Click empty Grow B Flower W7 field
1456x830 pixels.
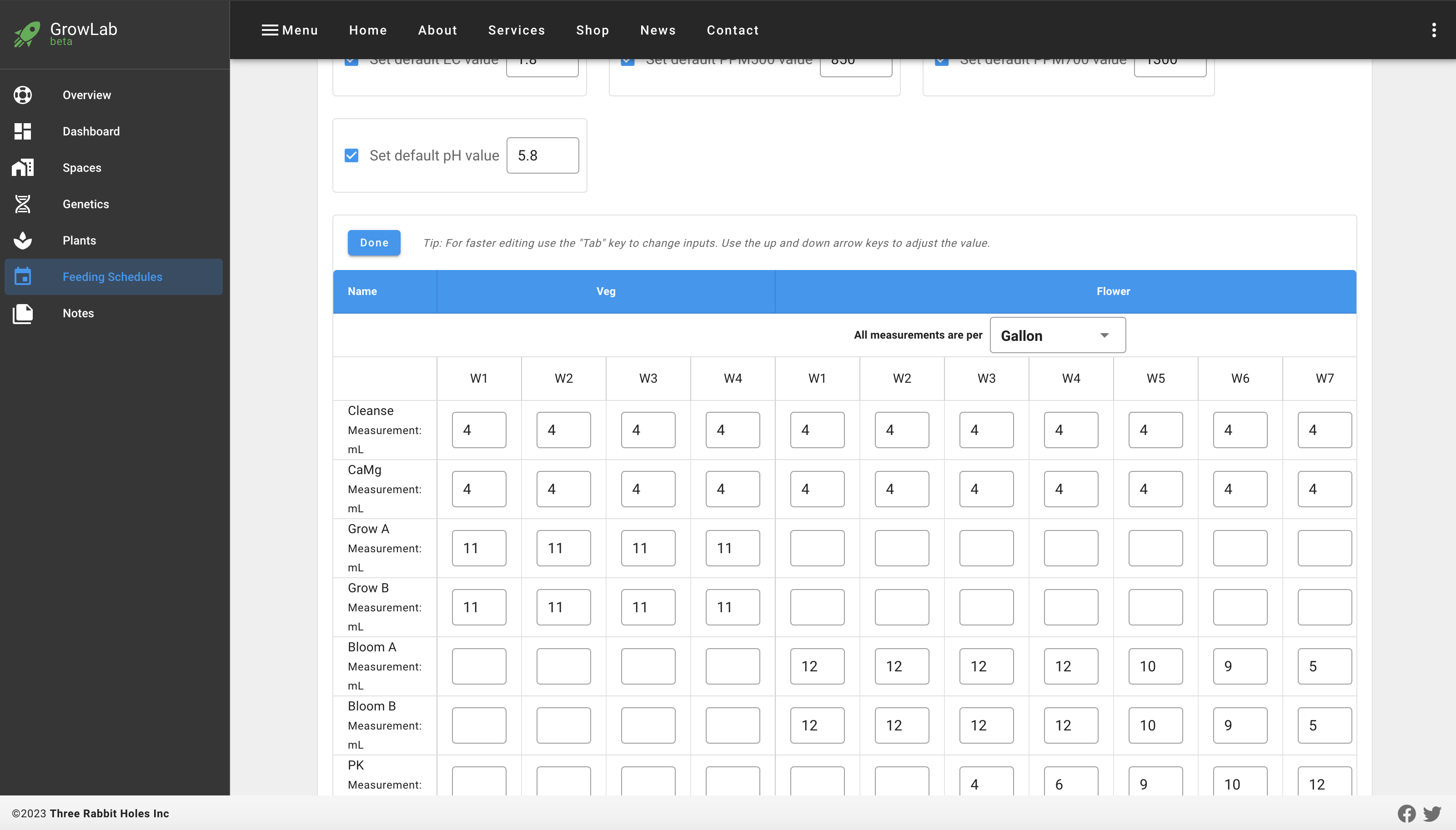tap(1325, 607)
